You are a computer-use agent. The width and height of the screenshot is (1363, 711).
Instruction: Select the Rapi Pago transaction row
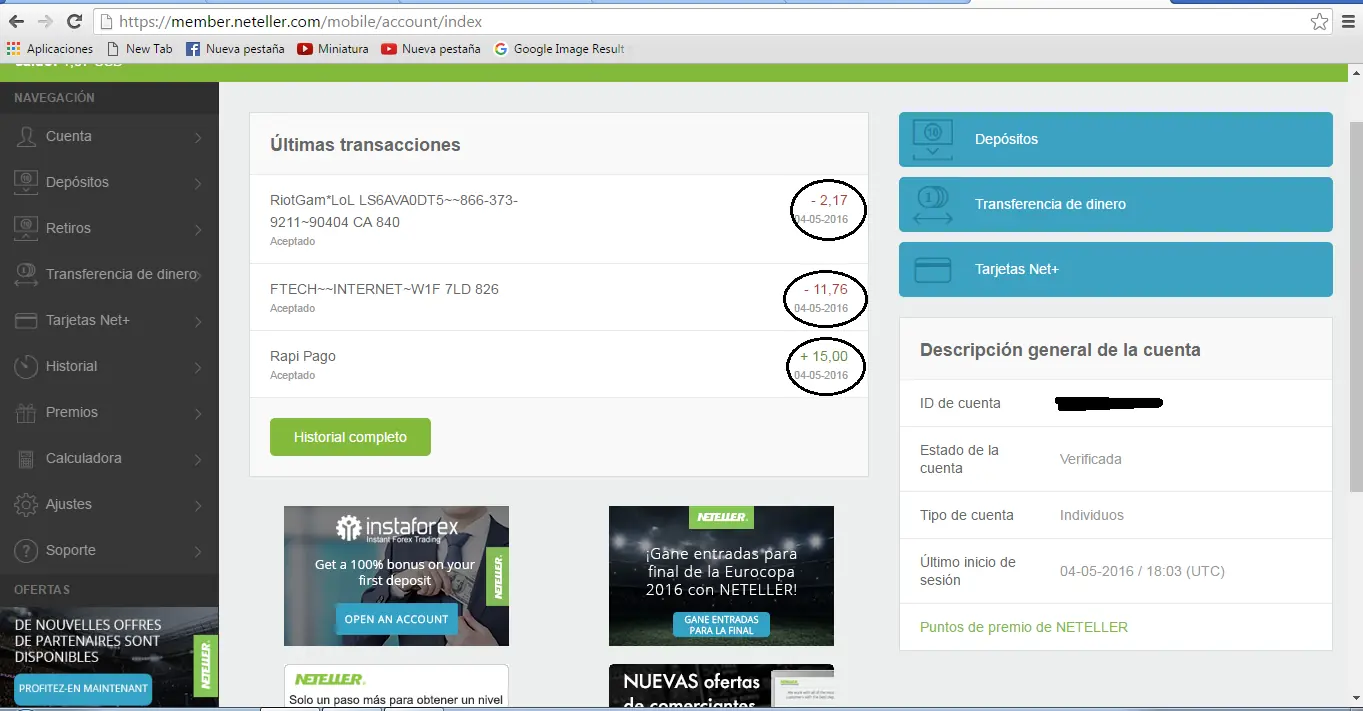pos(559,364)
